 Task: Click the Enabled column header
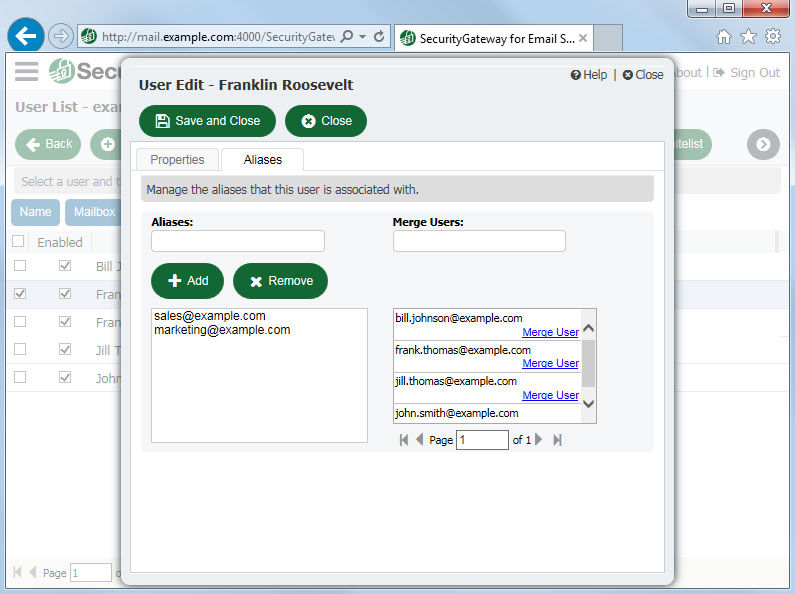pos(60,242)
